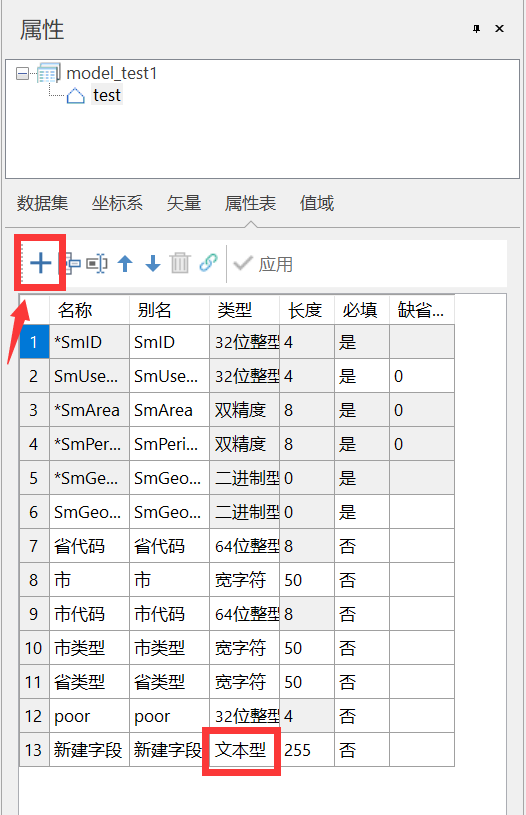
Task: Move field up with the up arrow
Action: [x=125, y=264]
